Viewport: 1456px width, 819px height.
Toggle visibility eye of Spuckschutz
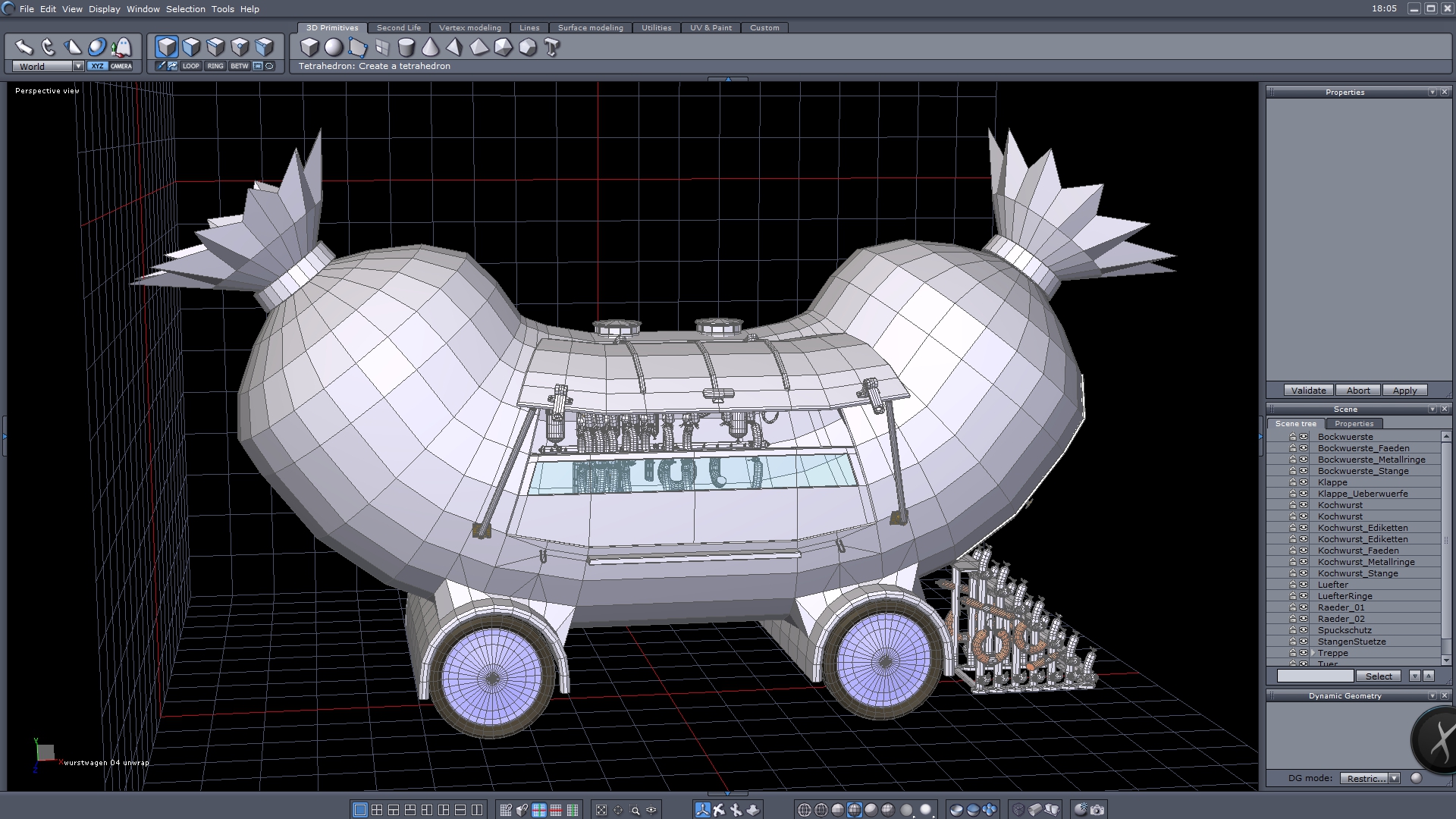1304,630
